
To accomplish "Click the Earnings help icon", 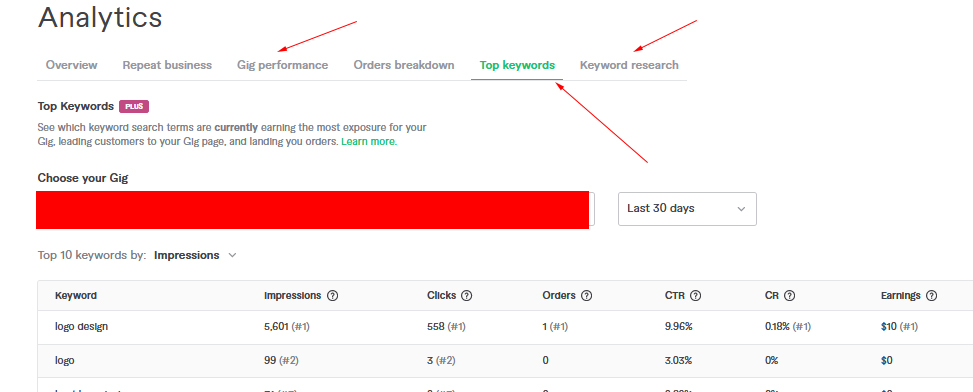I will pos(931,296).
